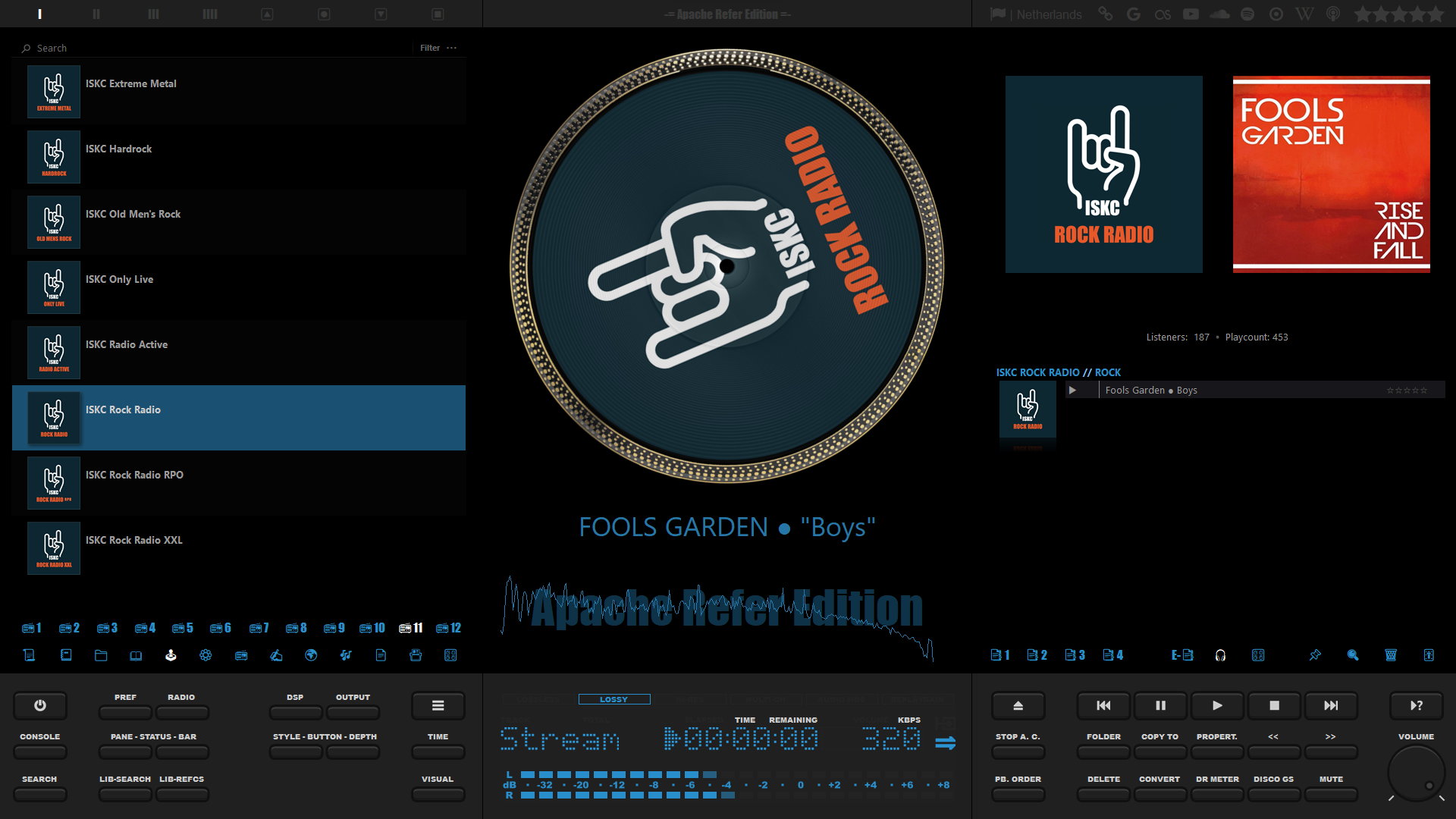Click the YouTube search icon
Screen dimensions: 1456x819
[x=1191, y=14]
